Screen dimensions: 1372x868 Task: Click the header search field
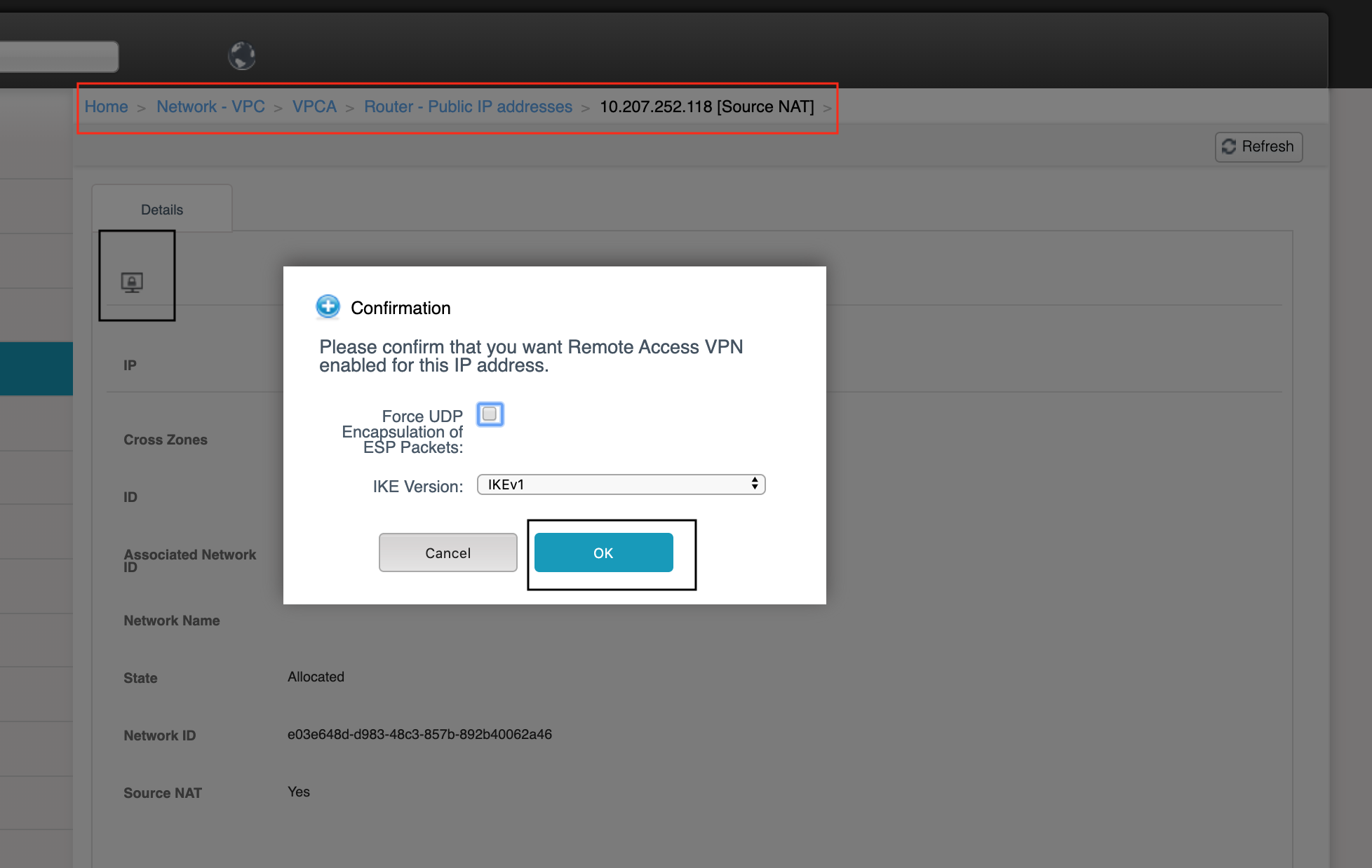click(x=59, y=56)
